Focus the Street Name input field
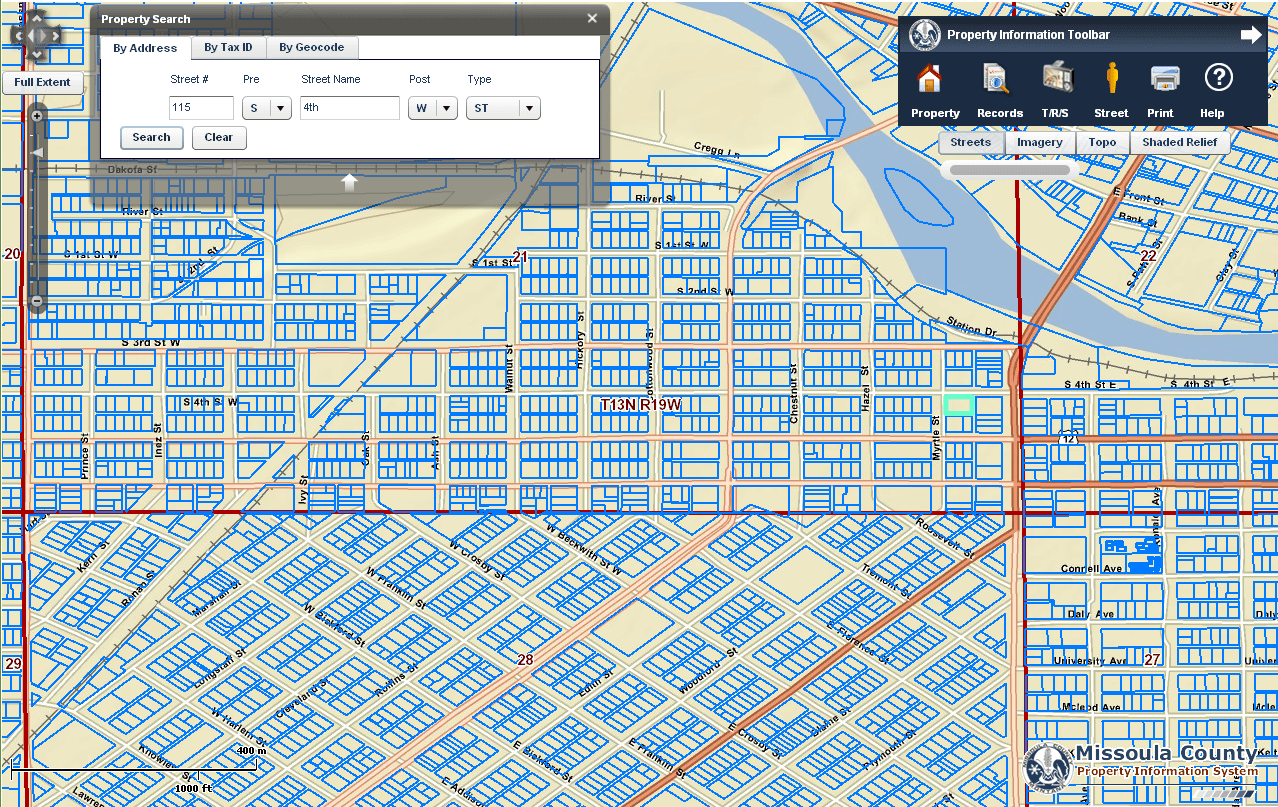This screenshot has width=1278, height=807. coord(350,108)
